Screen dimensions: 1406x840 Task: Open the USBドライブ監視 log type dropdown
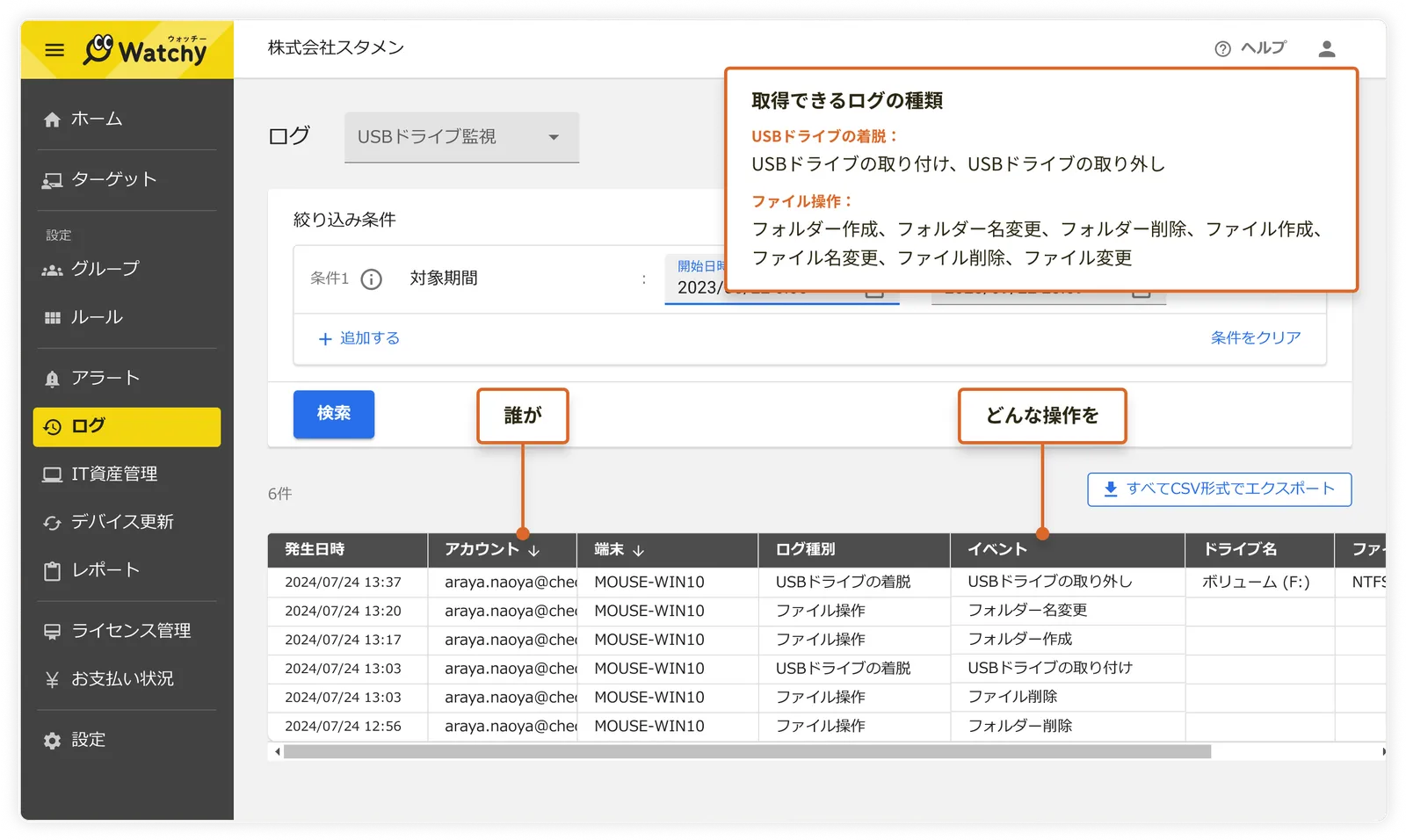click(462, 137)
